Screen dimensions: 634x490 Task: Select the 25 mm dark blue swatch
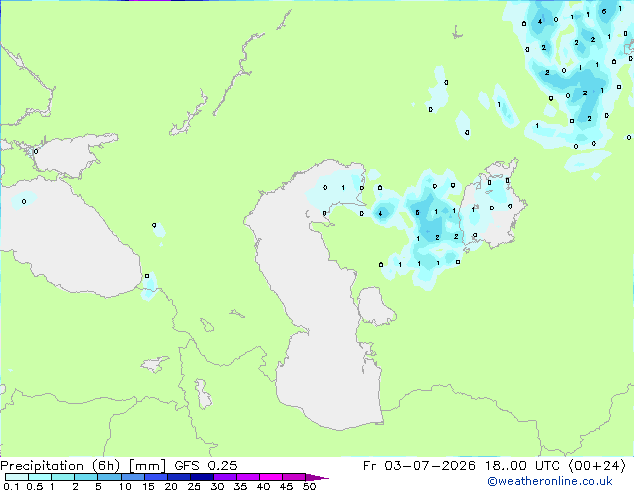(202, 477)
